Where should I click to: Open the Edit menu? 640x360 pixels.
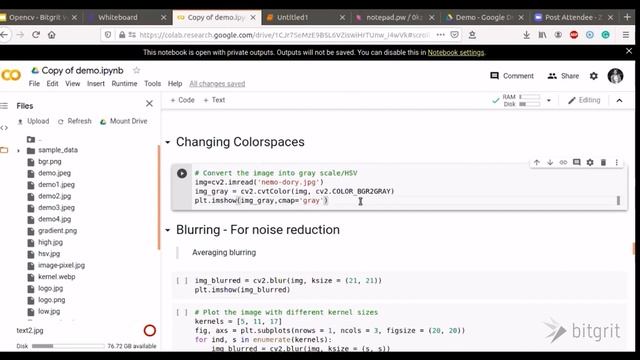[x=52, y=84]
